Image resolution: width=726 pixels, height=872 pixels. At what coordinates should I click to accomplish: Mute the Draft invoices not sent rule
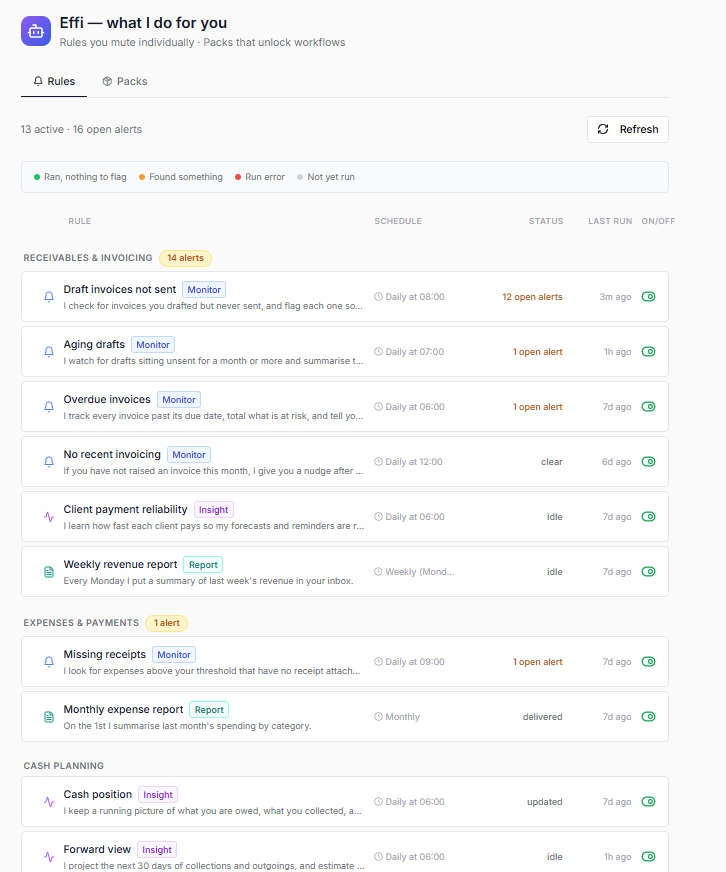649,296
